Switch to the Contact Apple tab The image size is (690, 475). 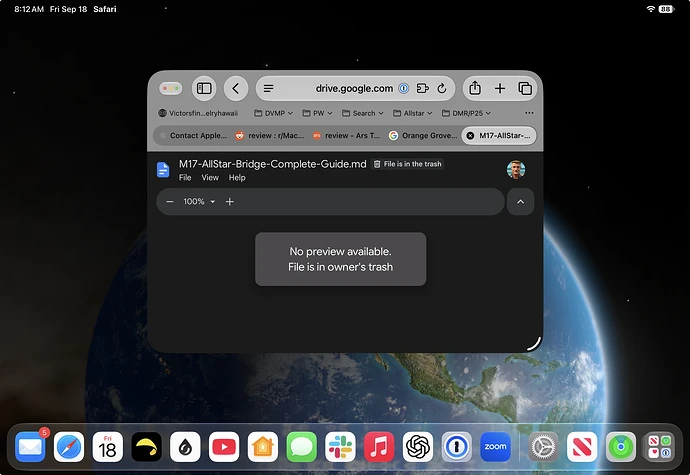pos(194,136)
